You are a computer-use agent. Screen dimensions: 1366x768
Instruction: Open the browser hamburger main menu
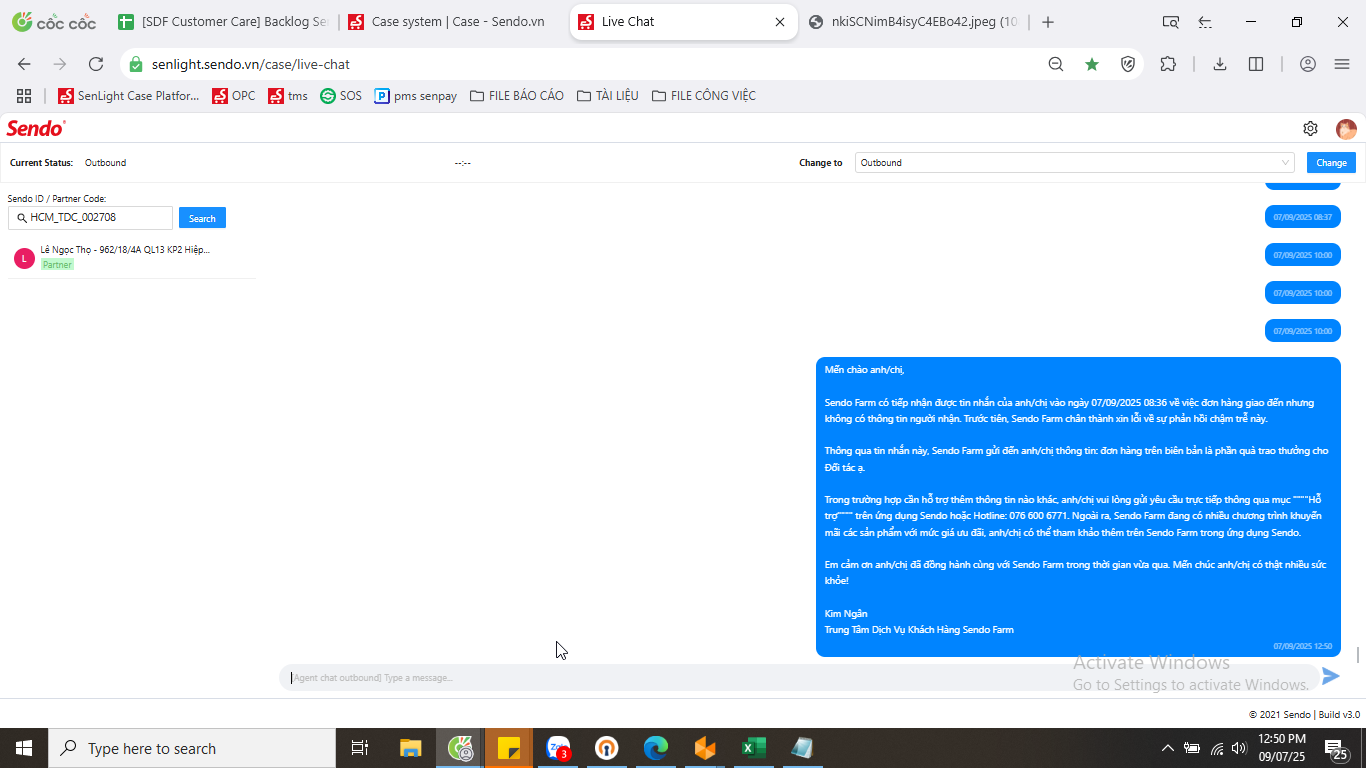(x=1342, y=64)
